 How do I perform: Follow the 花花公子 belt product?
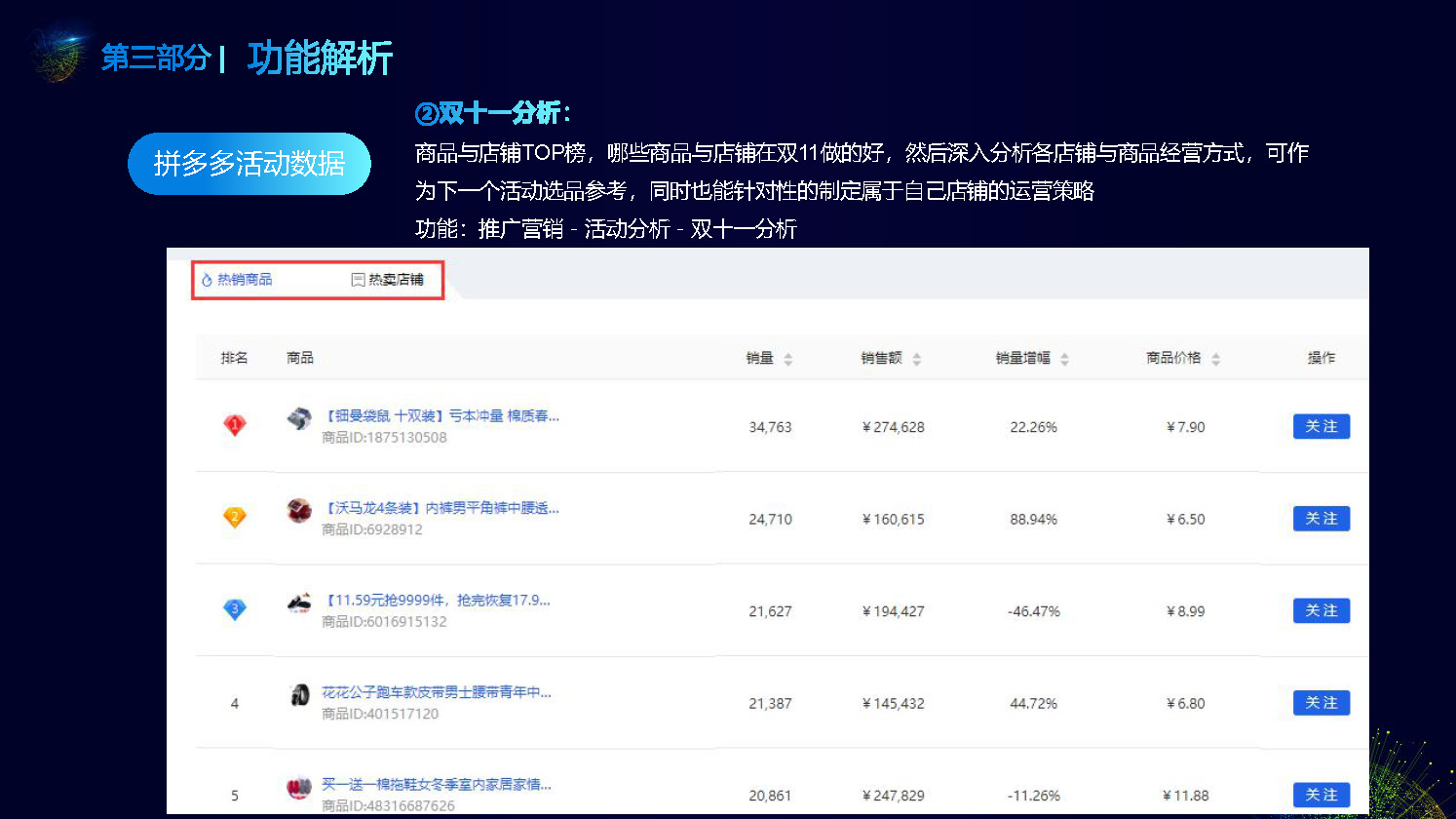coord(1322,703)
